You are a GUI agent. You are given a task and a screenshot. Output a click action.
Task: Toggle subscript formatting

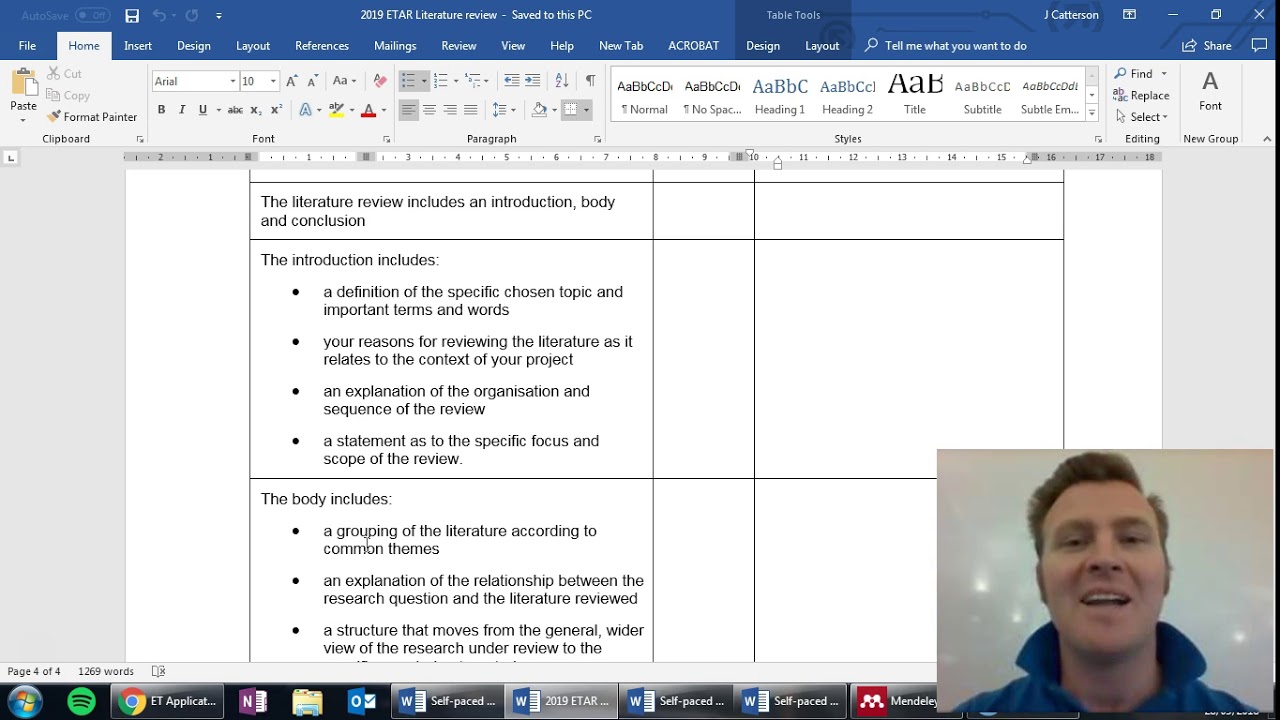(256, 110)
